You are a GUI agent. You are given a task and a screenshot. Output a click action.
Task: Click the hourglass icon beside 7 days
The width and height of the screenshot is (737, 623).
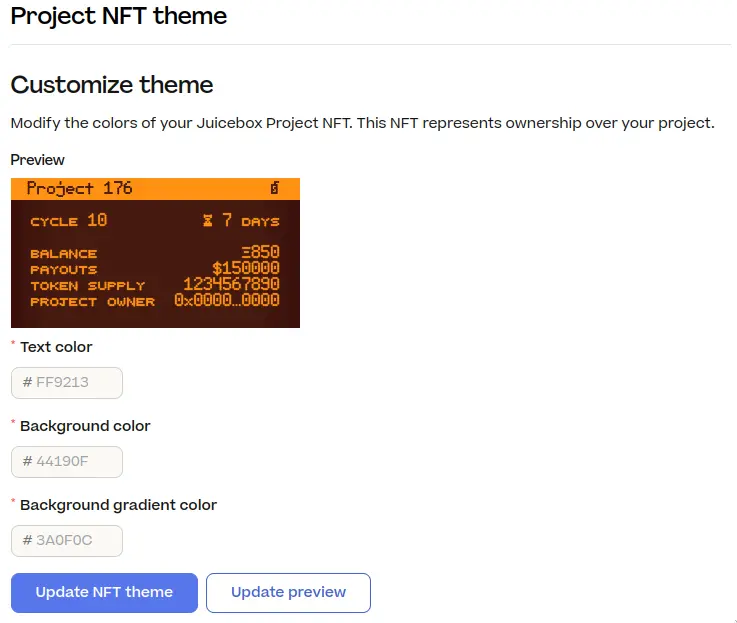[x=208, y=220]
